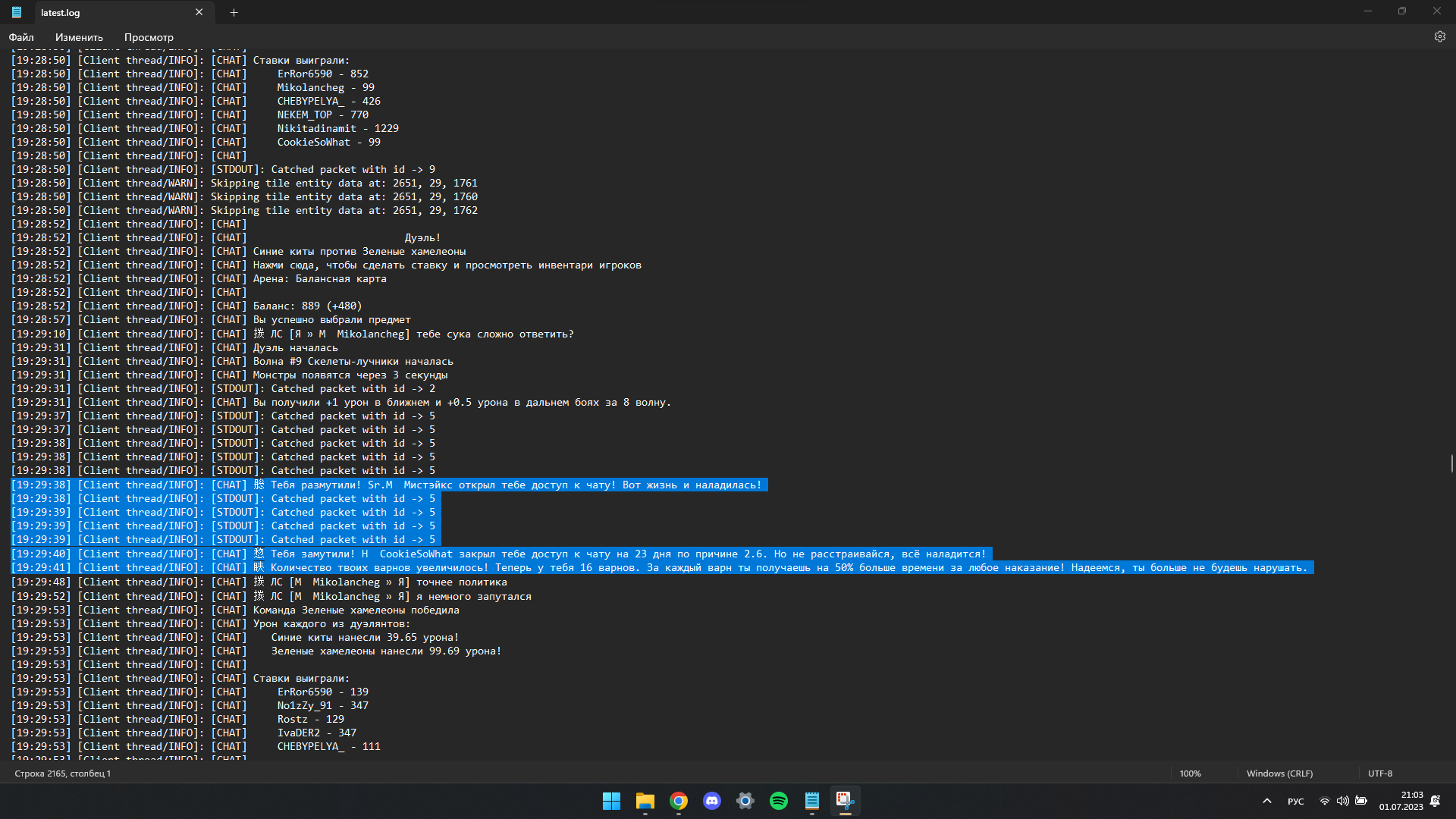Click line 'Nikitadinamit - 1229'
1456x819 pixels.
coord(205,128)
